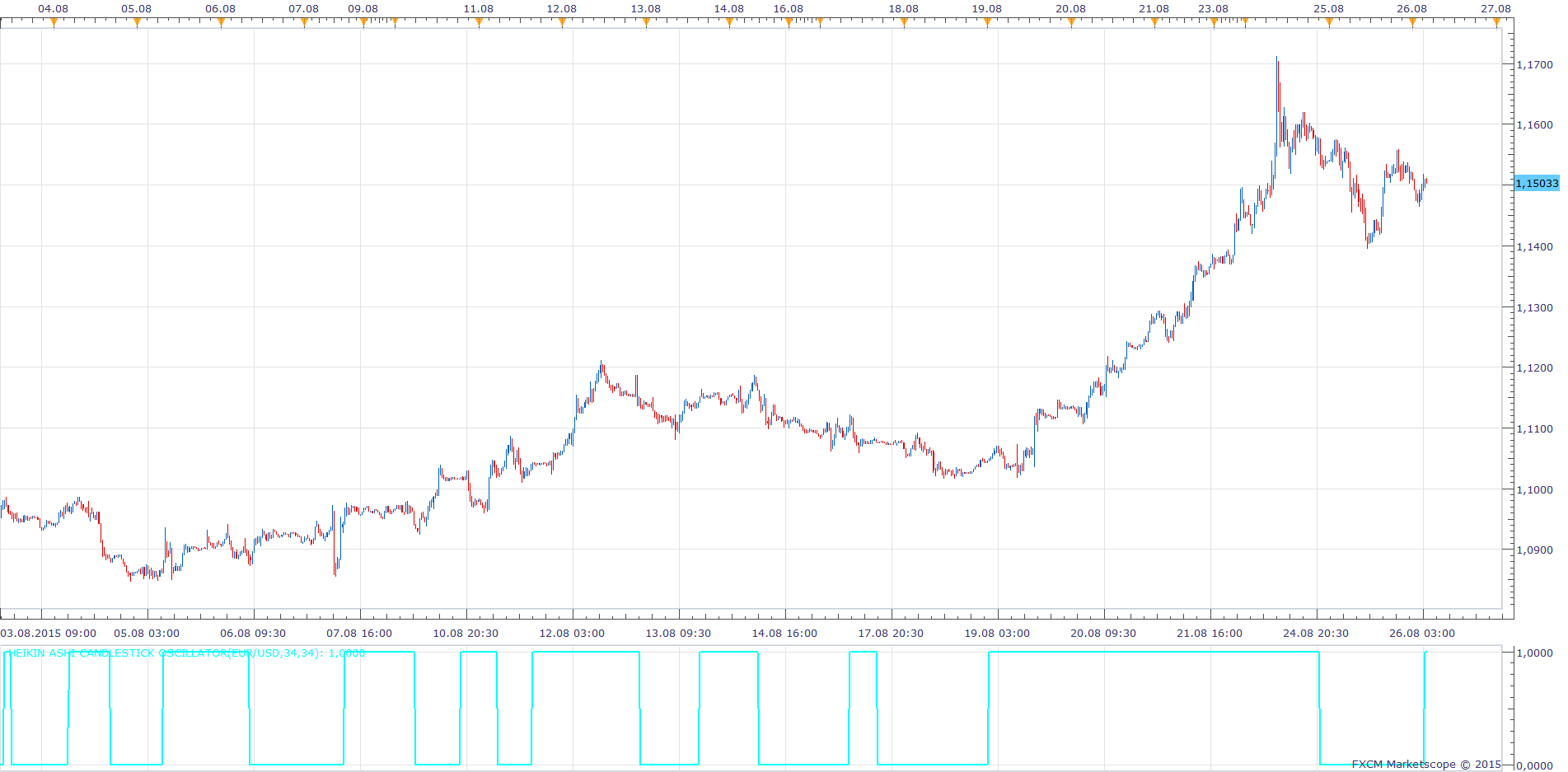Click the orange day marker under 16.08

pyautogui.click(x=789, y=22)
